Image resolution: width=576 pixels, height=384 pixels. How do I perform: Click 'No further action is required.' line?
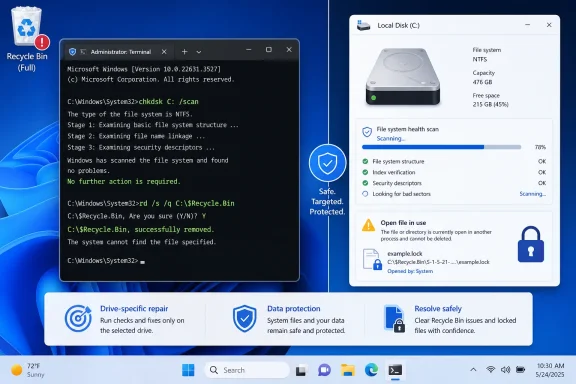coord(124,182)
